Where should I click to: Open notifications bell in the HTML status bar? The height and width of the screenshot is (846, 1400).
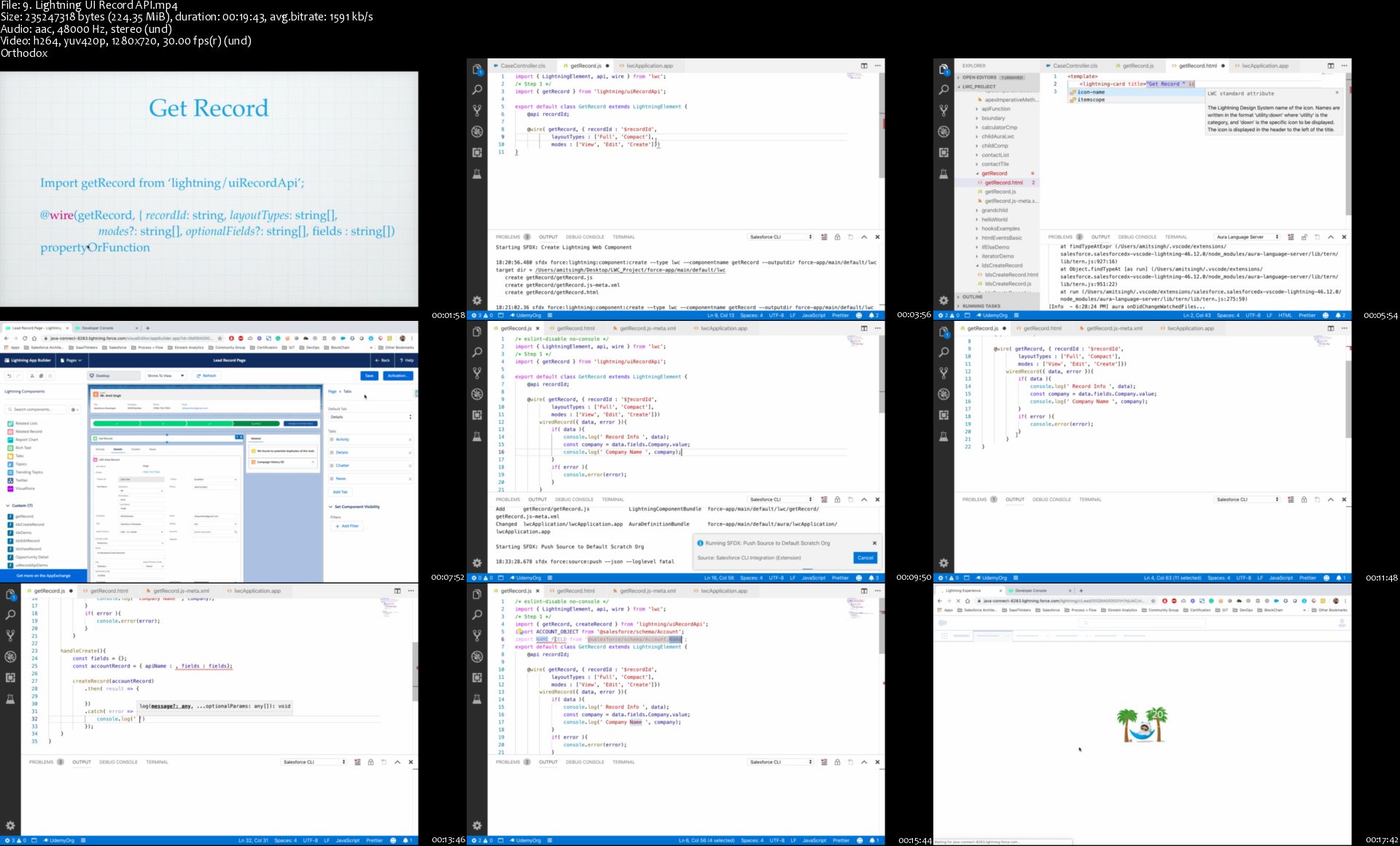1339,316
